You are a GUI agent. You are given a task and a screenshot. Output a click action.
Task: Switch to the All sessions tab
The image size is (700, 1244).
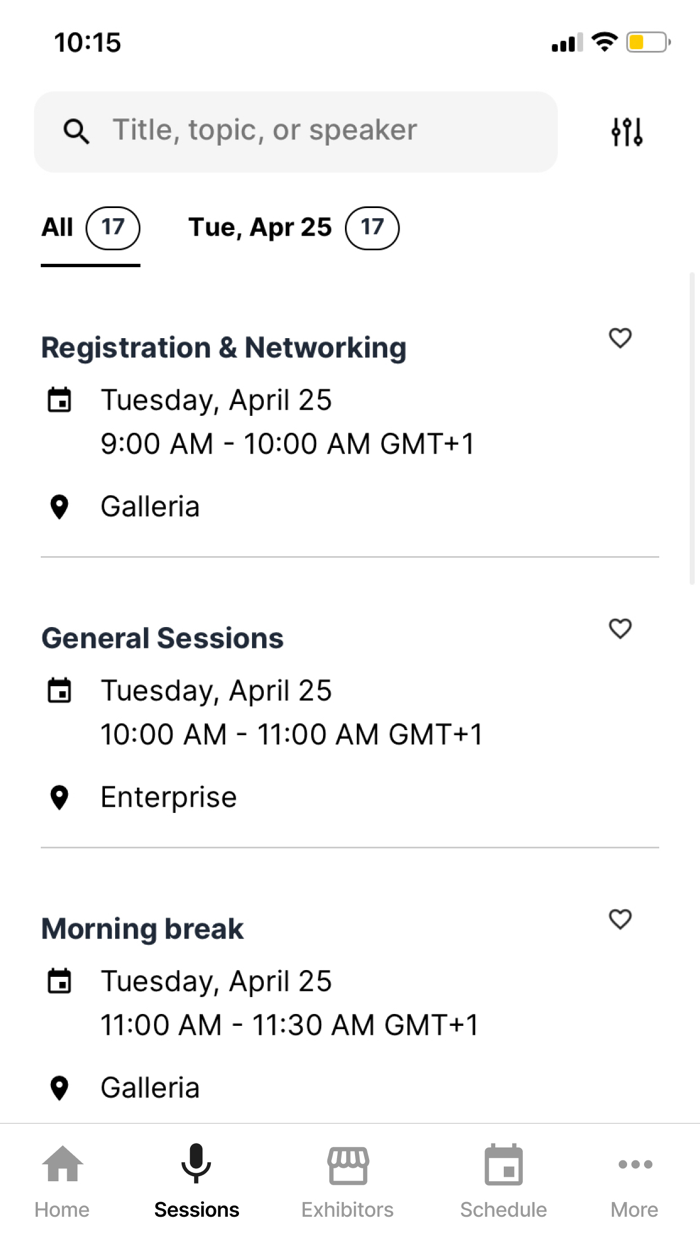tap(90, 228)
